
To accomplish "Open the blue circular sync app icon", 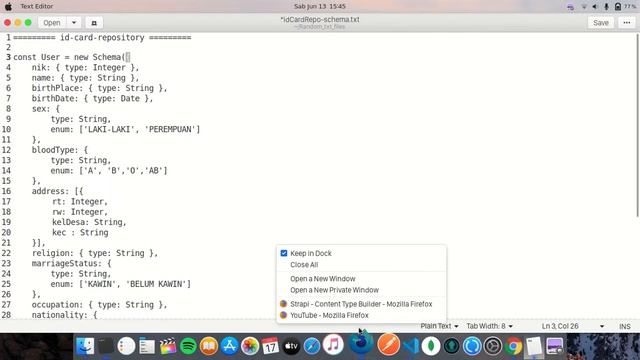I will point(472,346).
